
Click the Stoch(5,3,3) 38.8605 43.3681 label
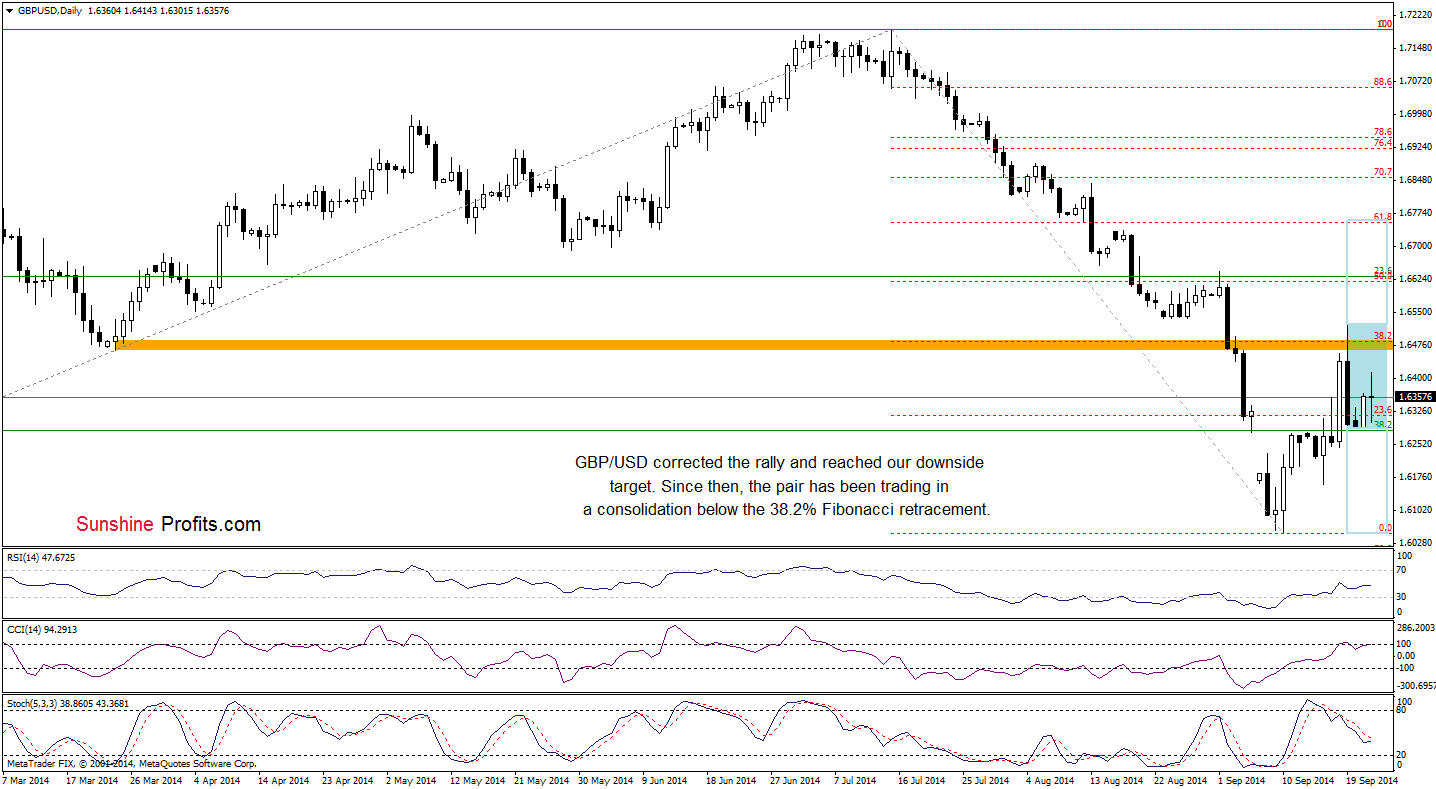point(67,704)
